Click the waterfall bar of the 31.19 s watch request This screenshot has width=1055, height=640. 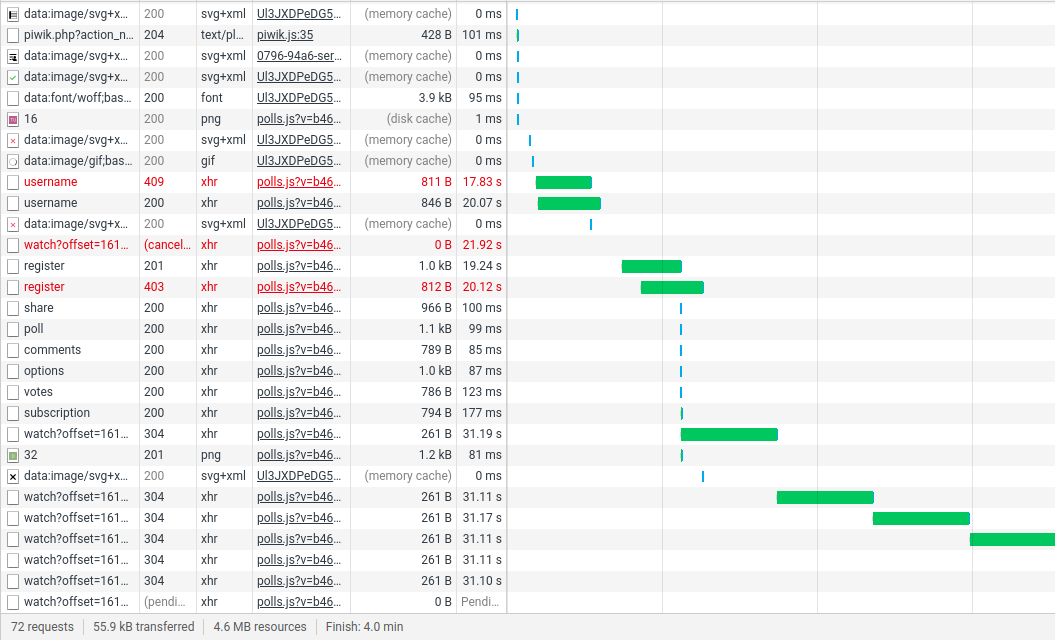coord(729,434)
